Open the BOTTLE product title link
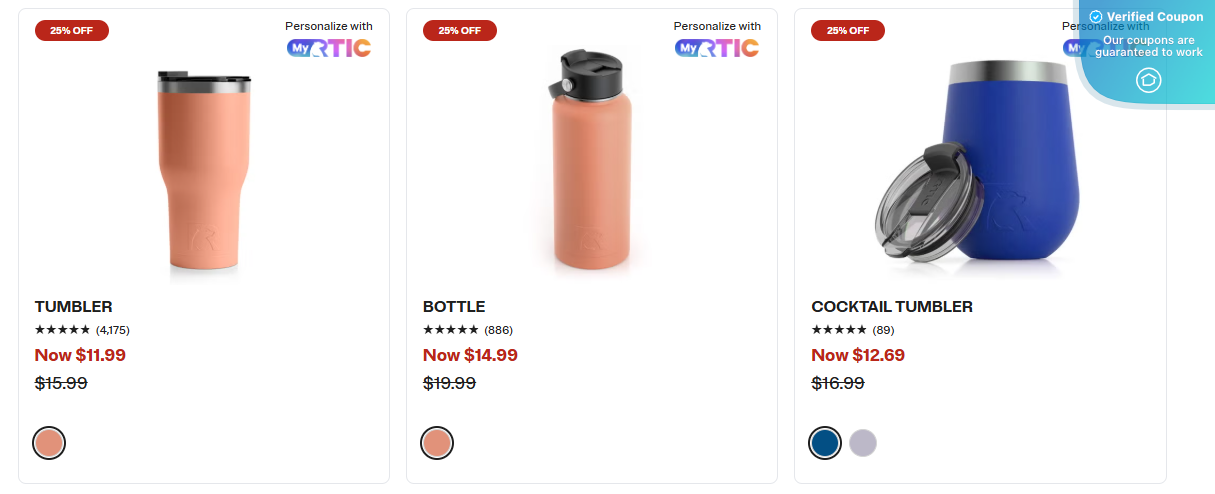 454,307
